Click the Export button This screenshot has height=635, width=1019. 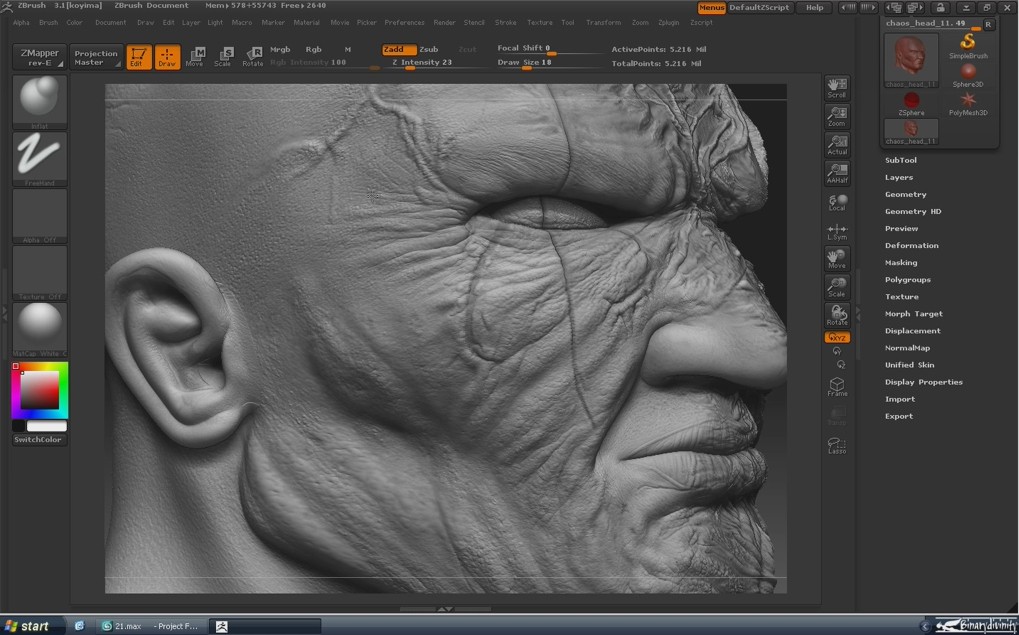(899, 416)
